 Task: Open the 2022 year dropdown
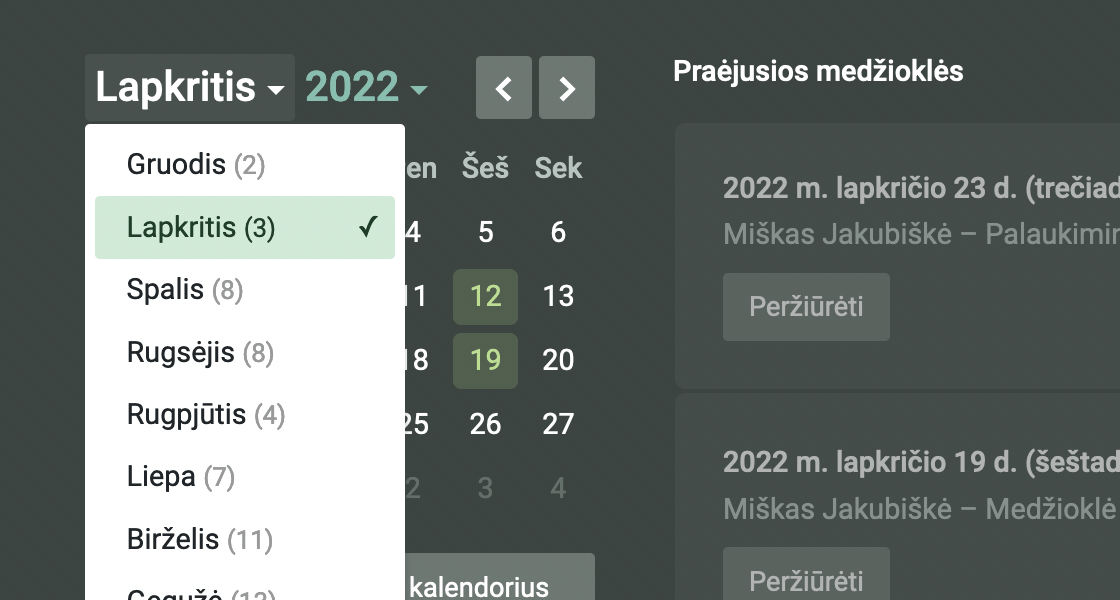(366, 88)
